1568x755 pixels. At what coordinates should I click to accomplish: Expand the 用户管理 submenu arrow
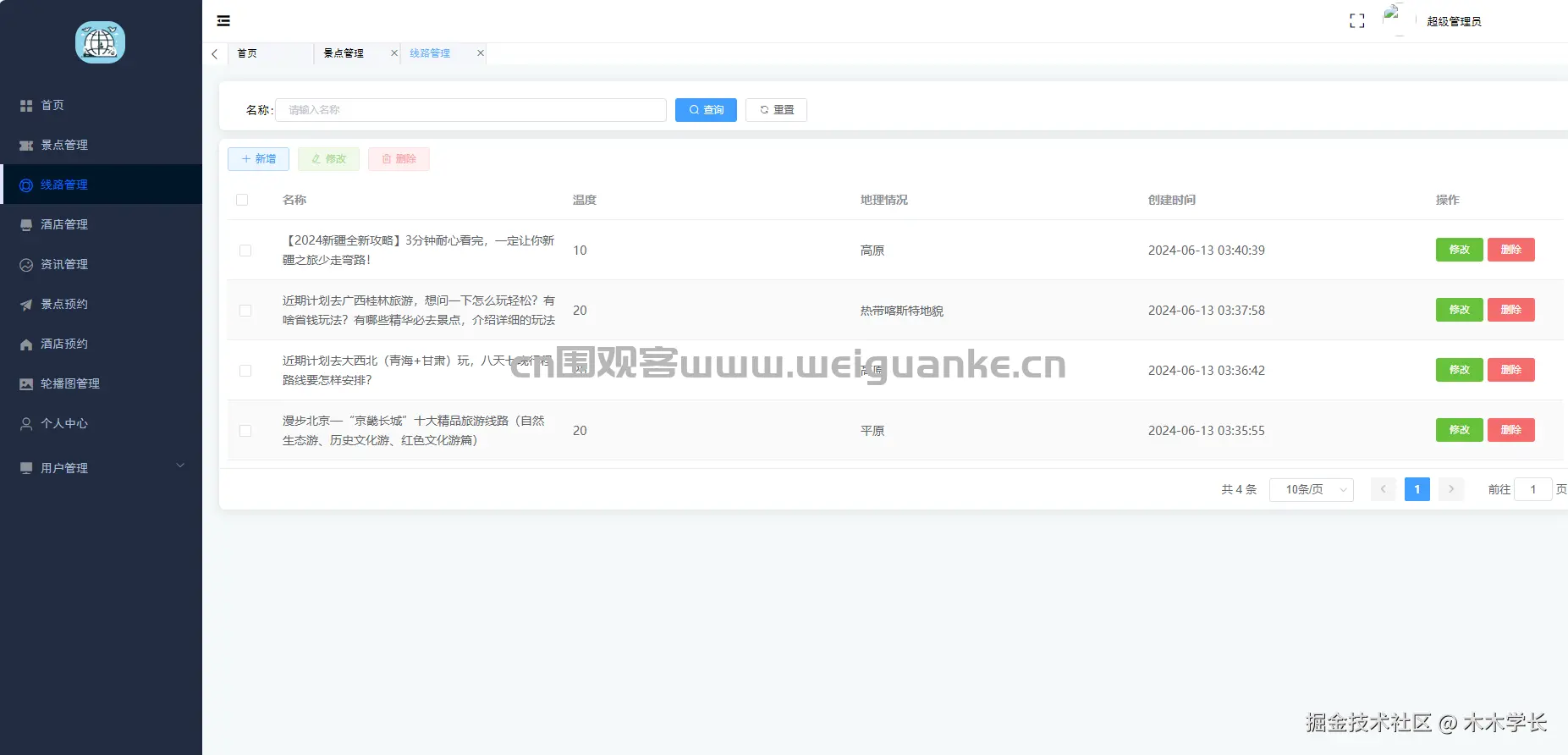point(180,466)
